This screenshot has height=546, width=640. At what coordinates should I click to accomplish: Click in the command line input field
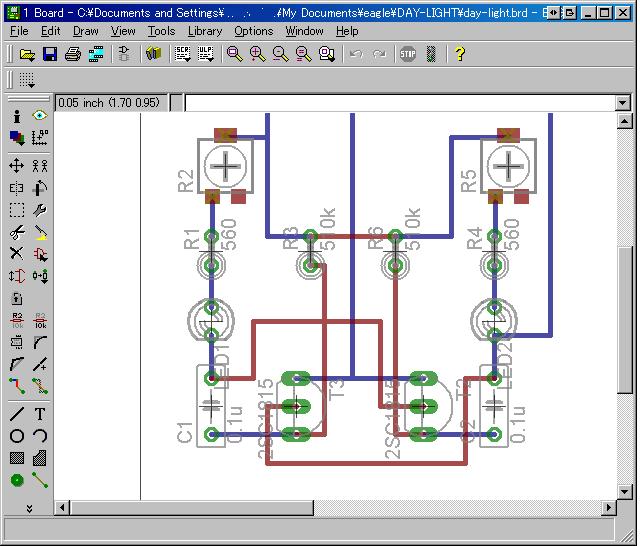point(400,103)
